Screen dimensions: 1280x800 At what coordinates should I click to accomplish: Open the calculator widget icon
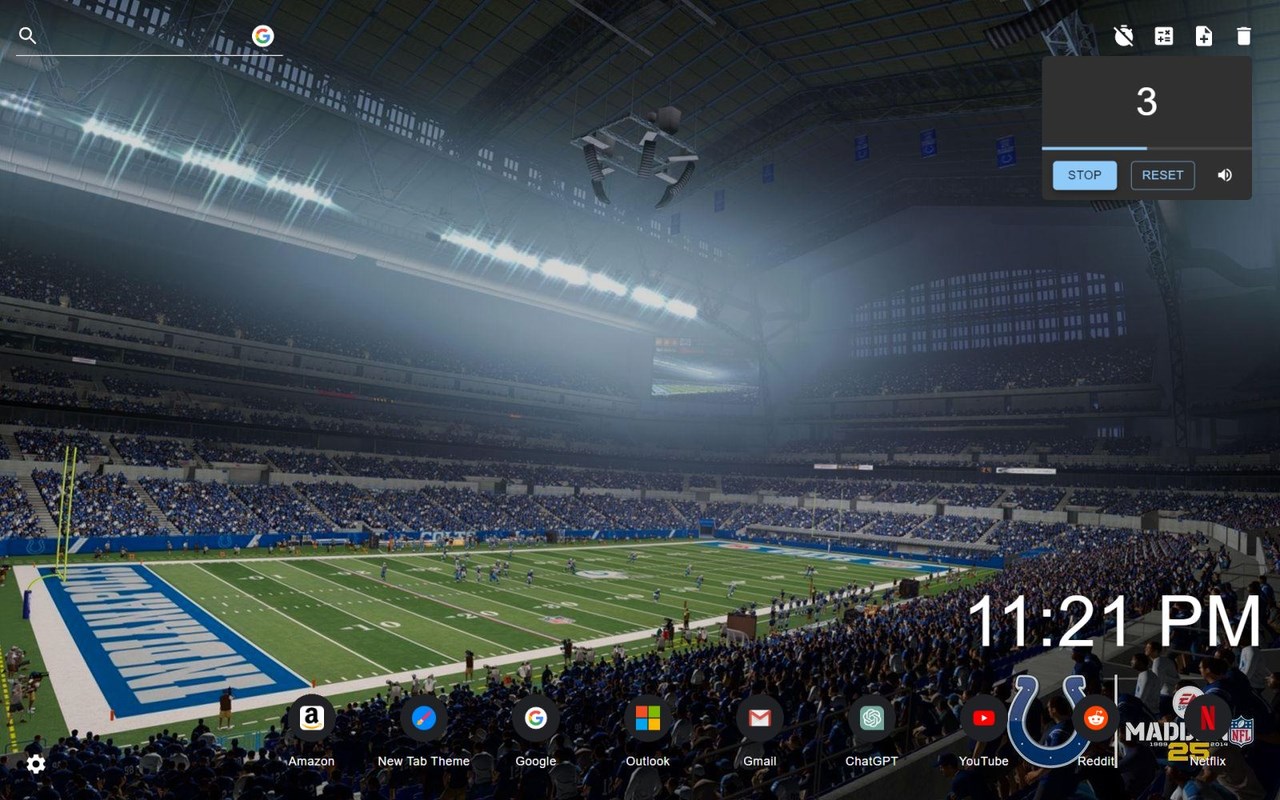1164,36
